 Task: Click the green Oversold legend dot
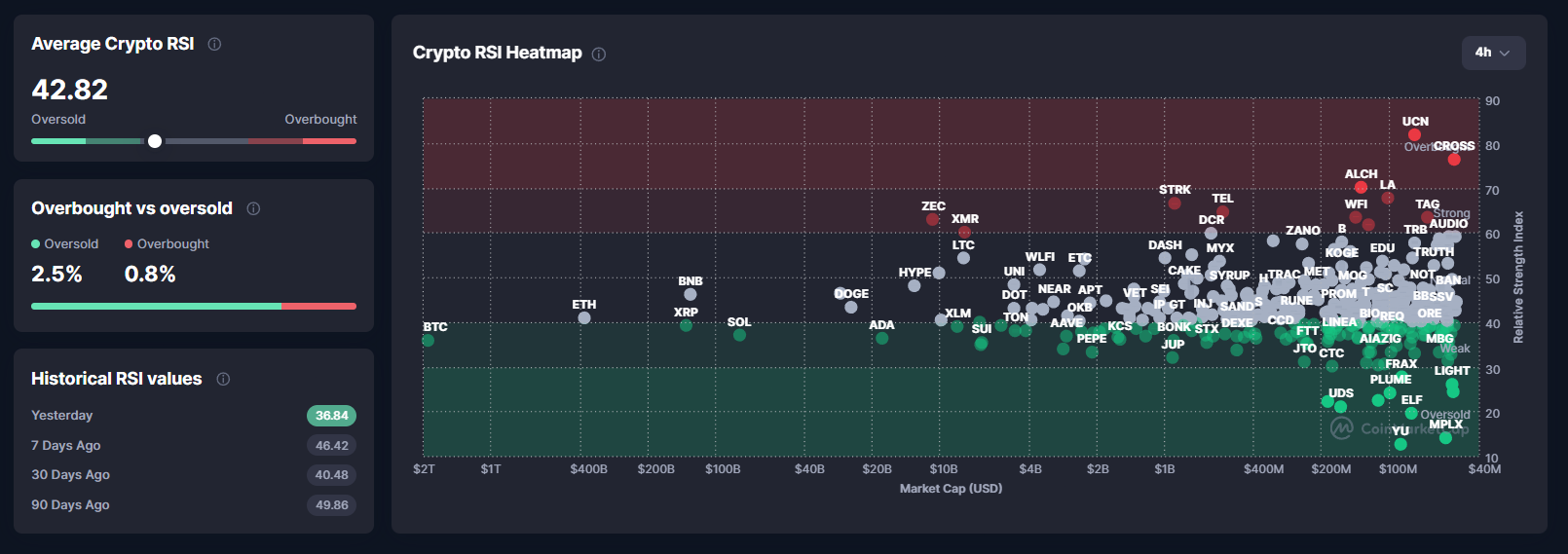coord(36,244)
